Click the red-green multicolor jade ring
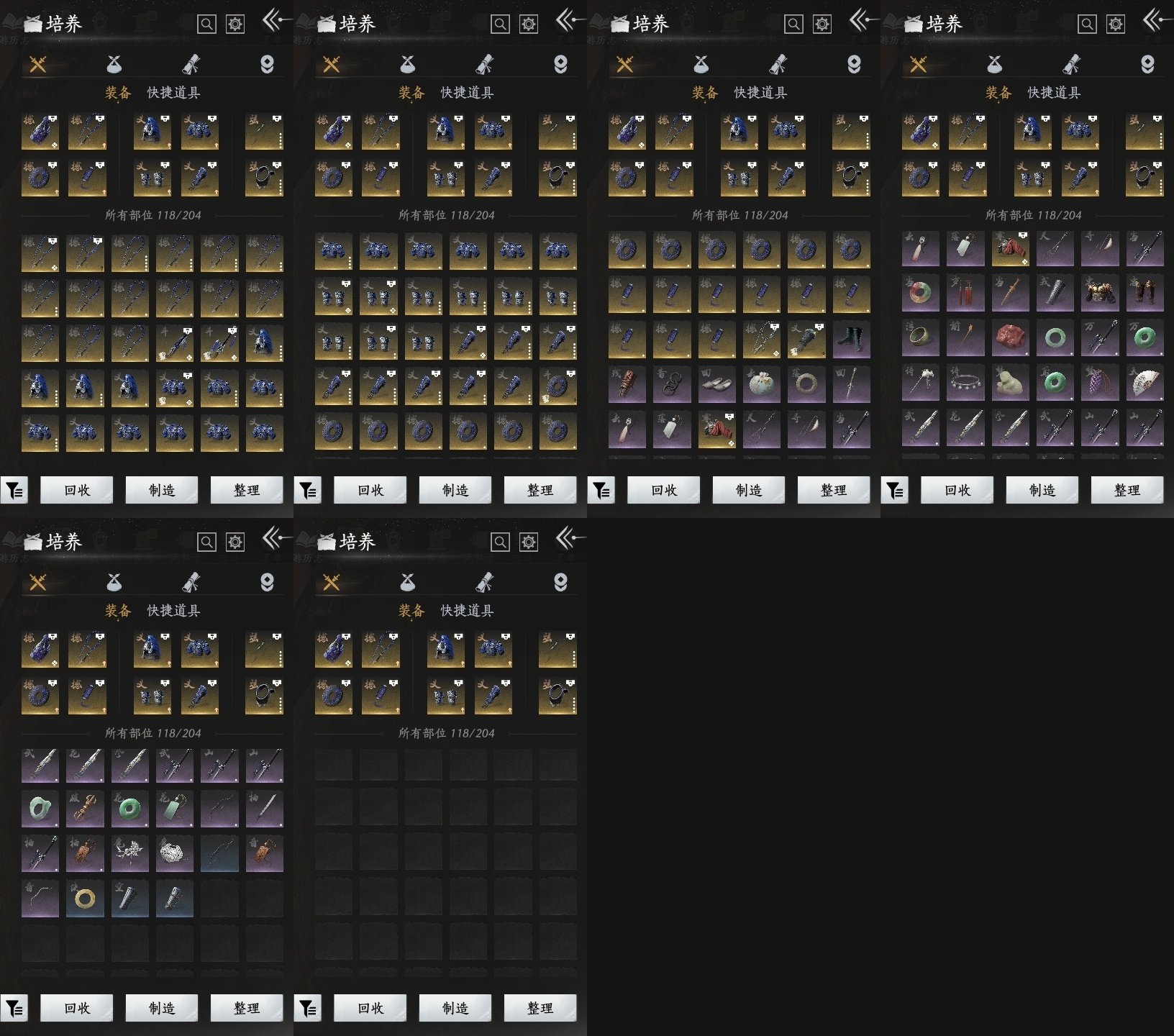The width and height of the screenshot is (1174, 1036). (x=920, y=294)
